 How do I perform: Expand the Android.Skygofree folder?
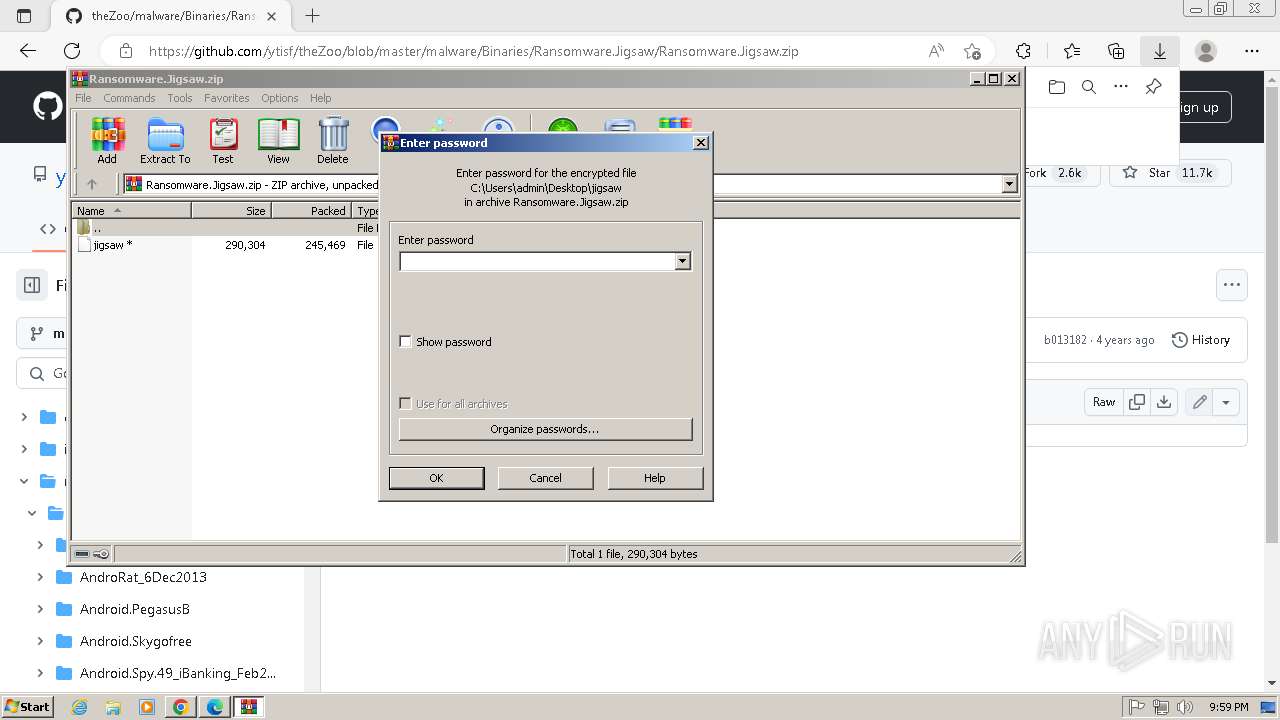40,641
